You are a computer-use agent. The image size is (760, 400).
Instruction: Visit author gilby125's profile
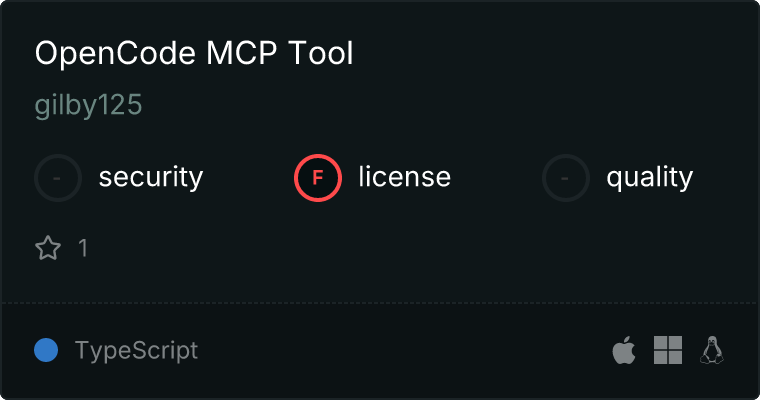[x=88, y=105]
